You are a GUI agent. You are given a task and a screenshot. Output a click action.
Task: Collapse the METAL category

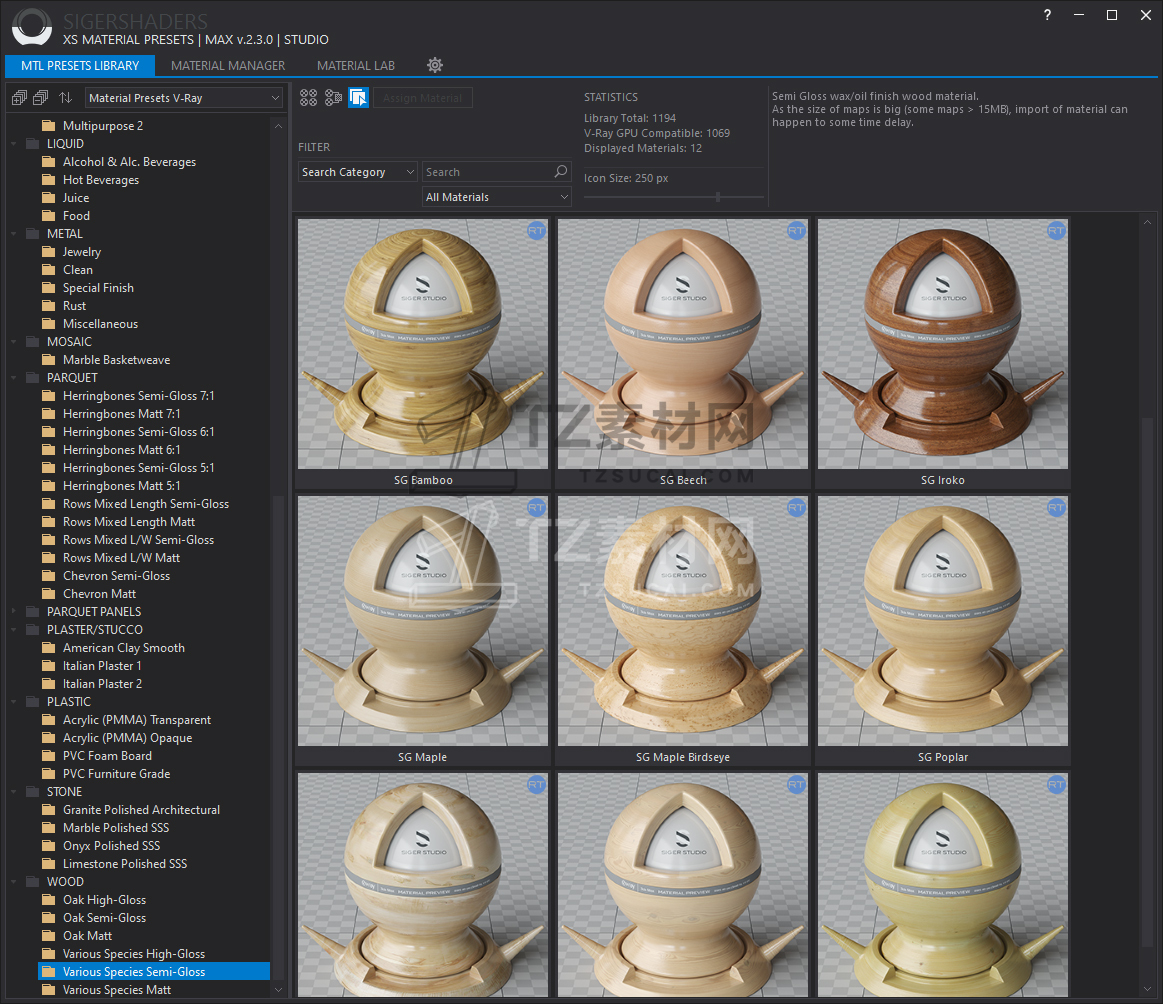point(13,234)
